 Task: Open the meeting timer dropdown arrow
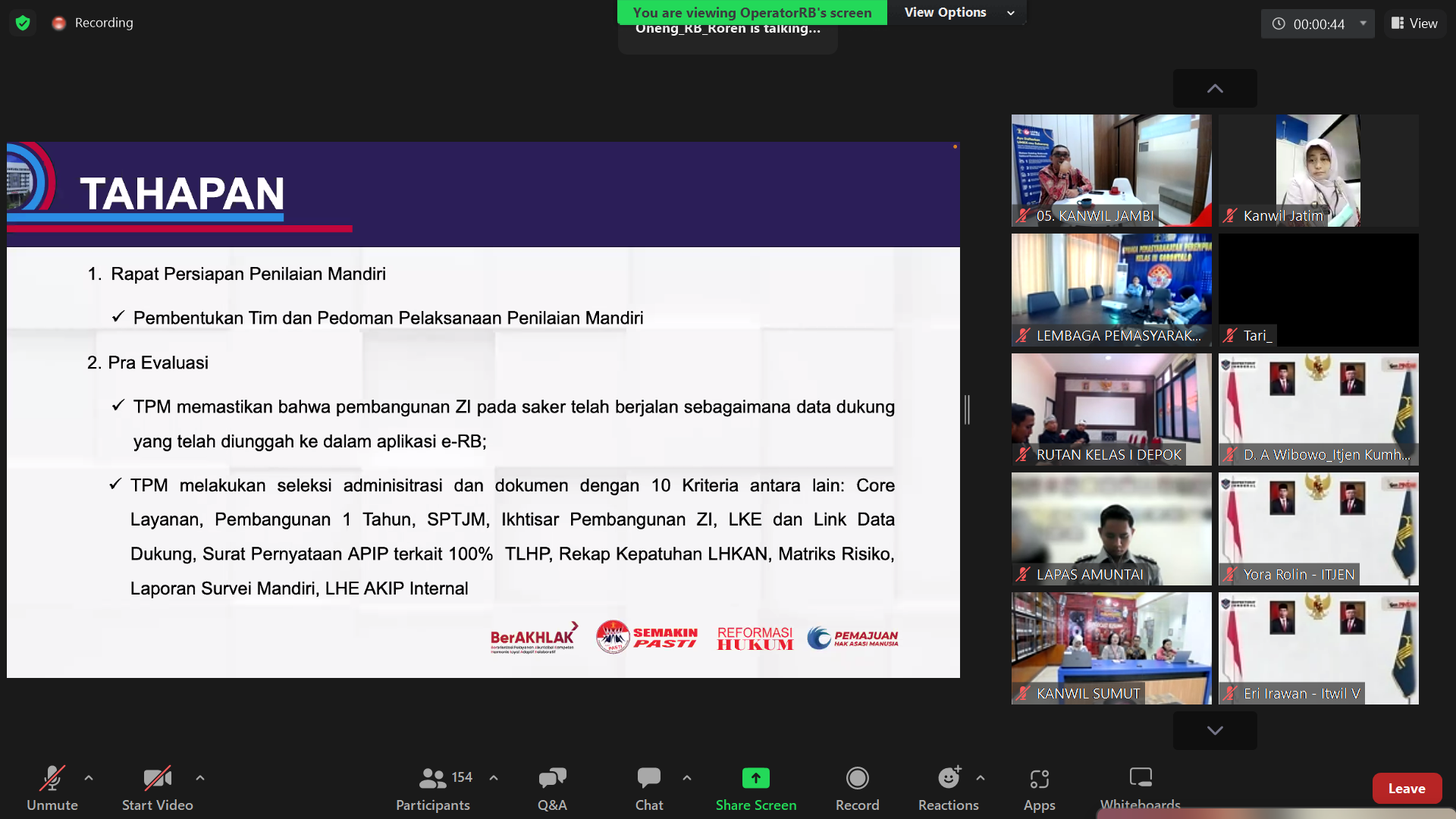click(x=1363, y=24)
